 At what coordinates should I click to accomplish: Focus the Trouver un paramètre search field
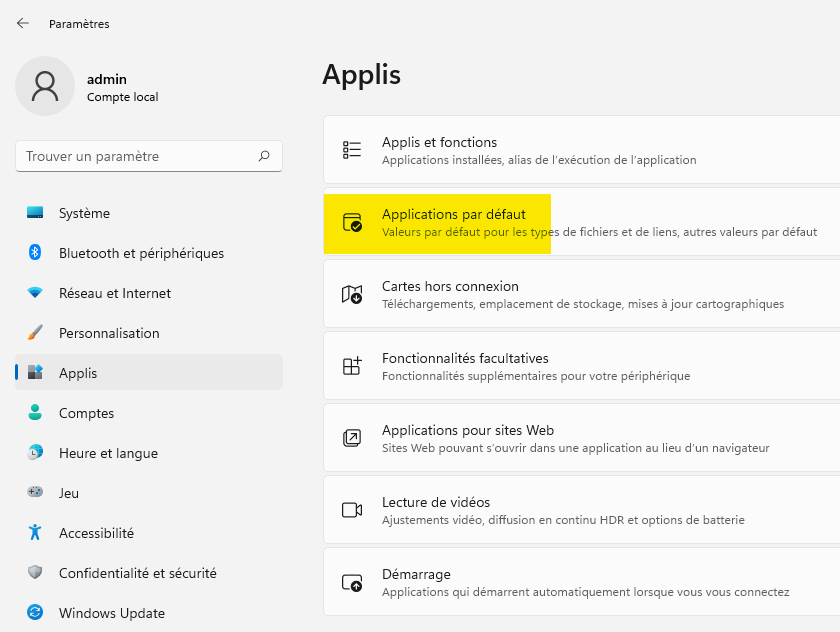pos(135,156)
